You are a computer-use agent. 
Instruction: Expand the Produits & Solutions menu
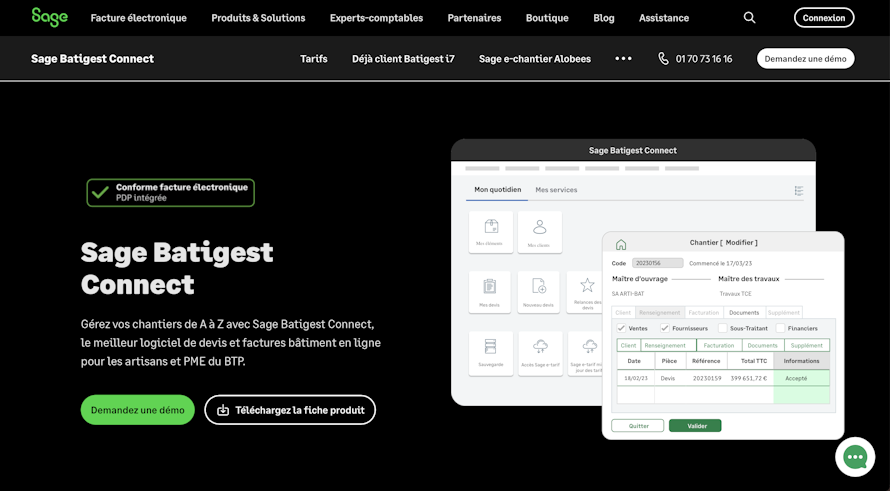pyautogui.click(x=258, y=18)
